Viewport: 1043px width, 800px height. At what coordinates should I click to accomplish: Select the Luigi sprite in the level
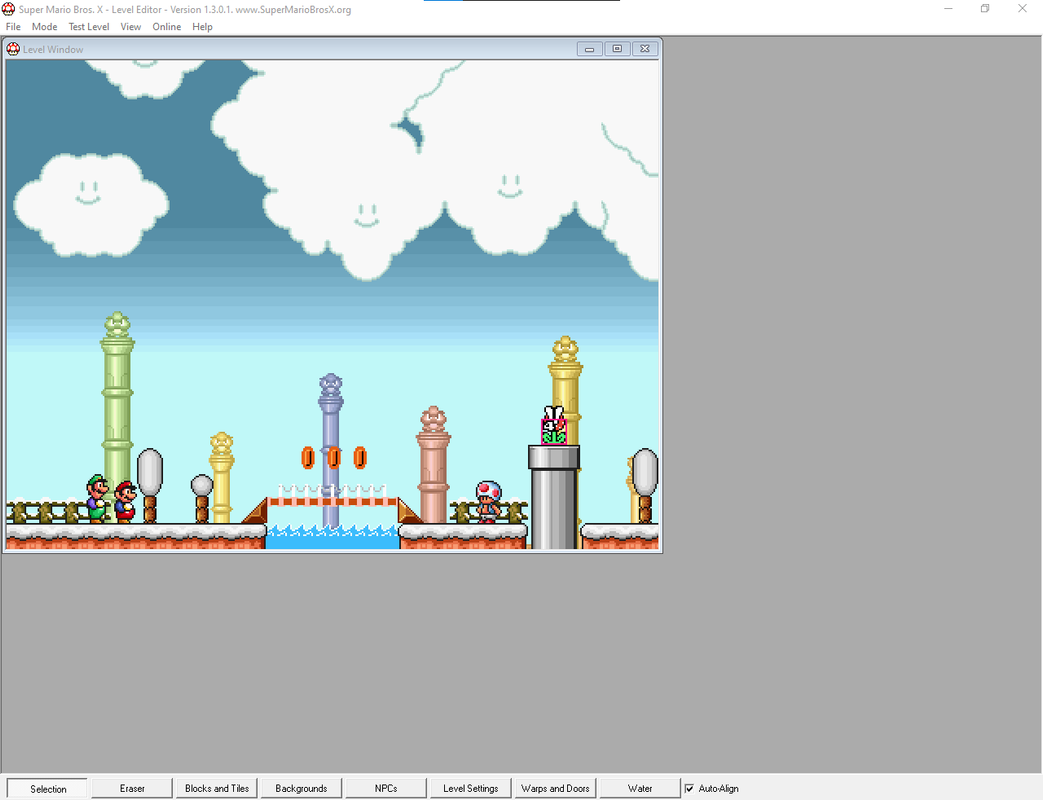pyautogui.click(x=97, y=498)
